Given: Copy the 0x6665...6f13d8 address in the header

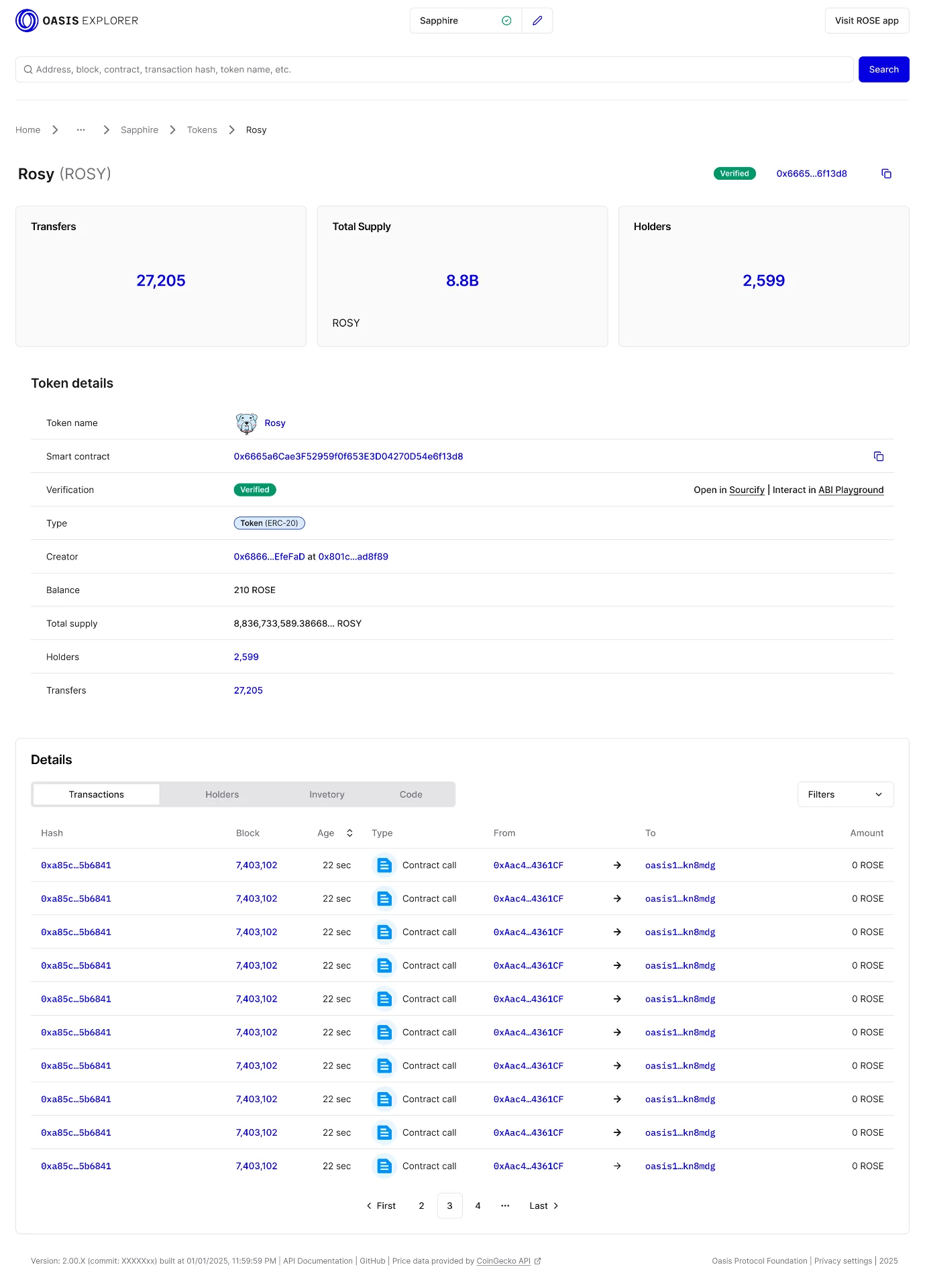Looking at the screenshot, I should (886, 174).
